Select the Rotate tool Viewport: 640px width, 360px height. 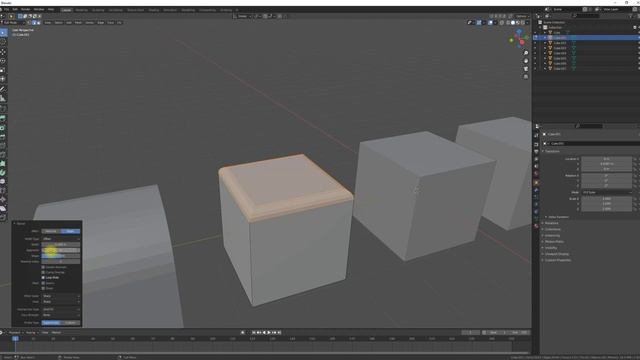click(3, 61)
